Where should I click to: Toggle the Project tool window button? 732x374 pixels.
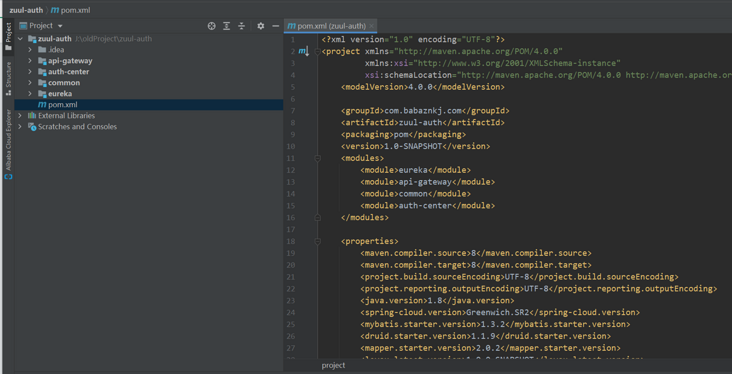[x=8, y=36]
